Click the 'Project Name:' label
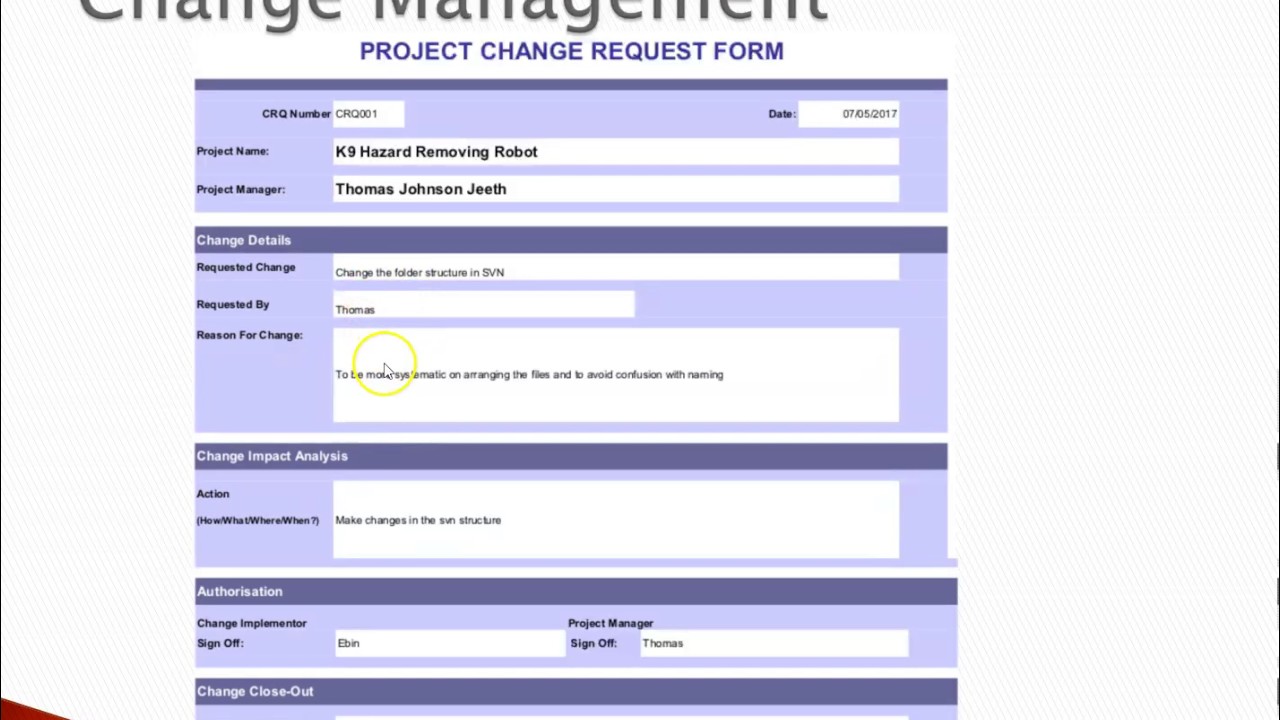This screenshot has height=720, width=1280. (x=232, y=151)
